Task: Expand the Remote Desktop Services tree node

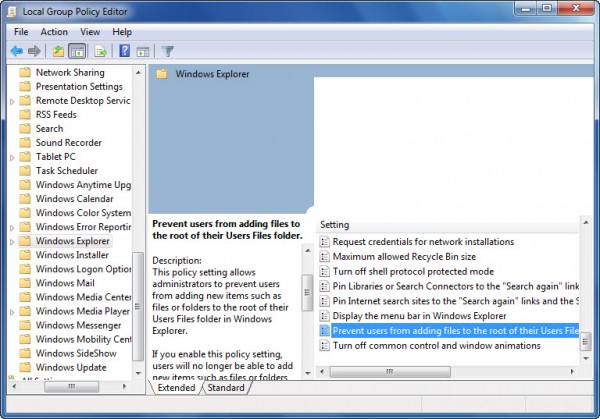Action: pos(12,101)
